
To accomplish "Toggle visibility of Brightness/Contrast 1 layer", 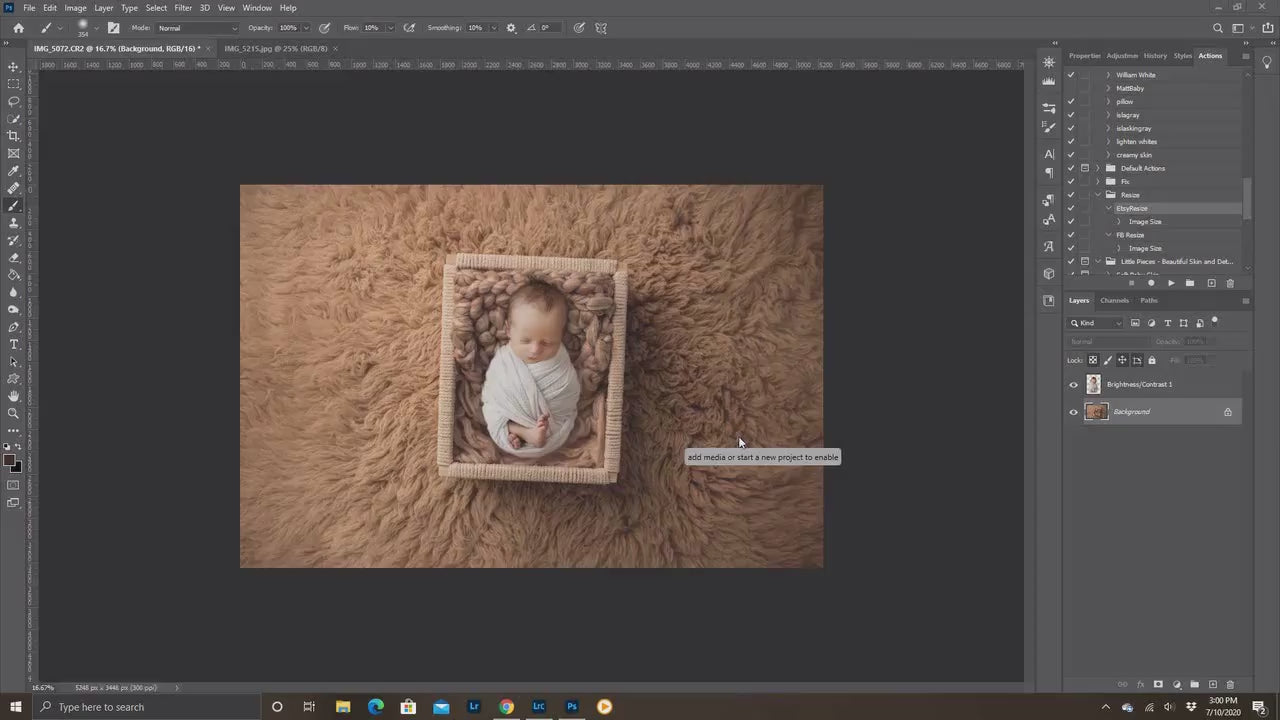I will click(x=1073, y=384).
